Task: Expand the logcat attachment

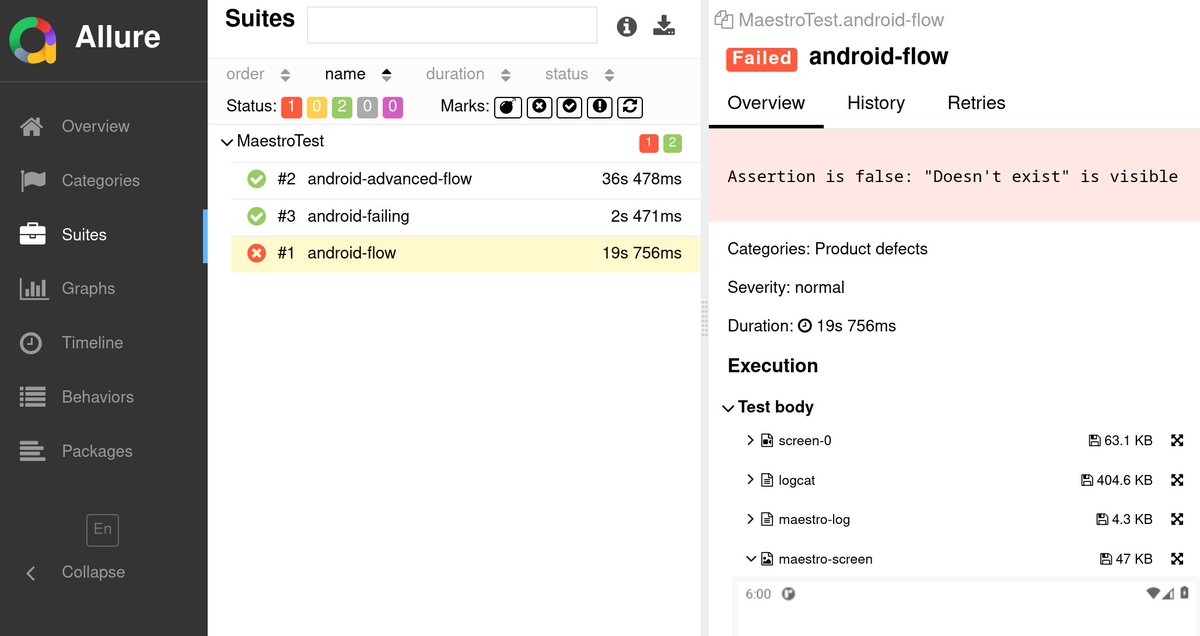Action: pyautogui.click(x=750, y=480)
